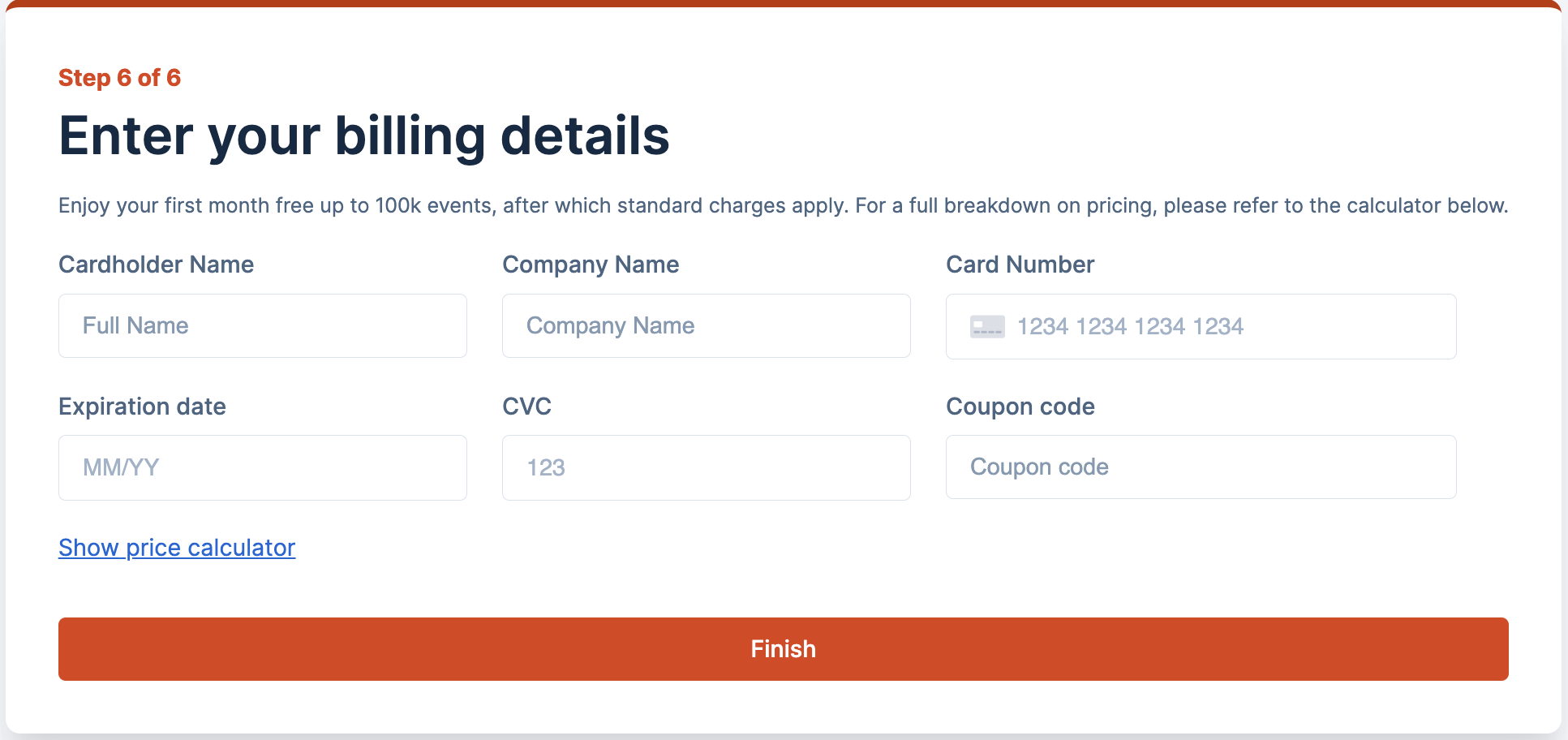Click the Expiration date label
Screen dimensions: 1568x740
[x=142, y=407]
